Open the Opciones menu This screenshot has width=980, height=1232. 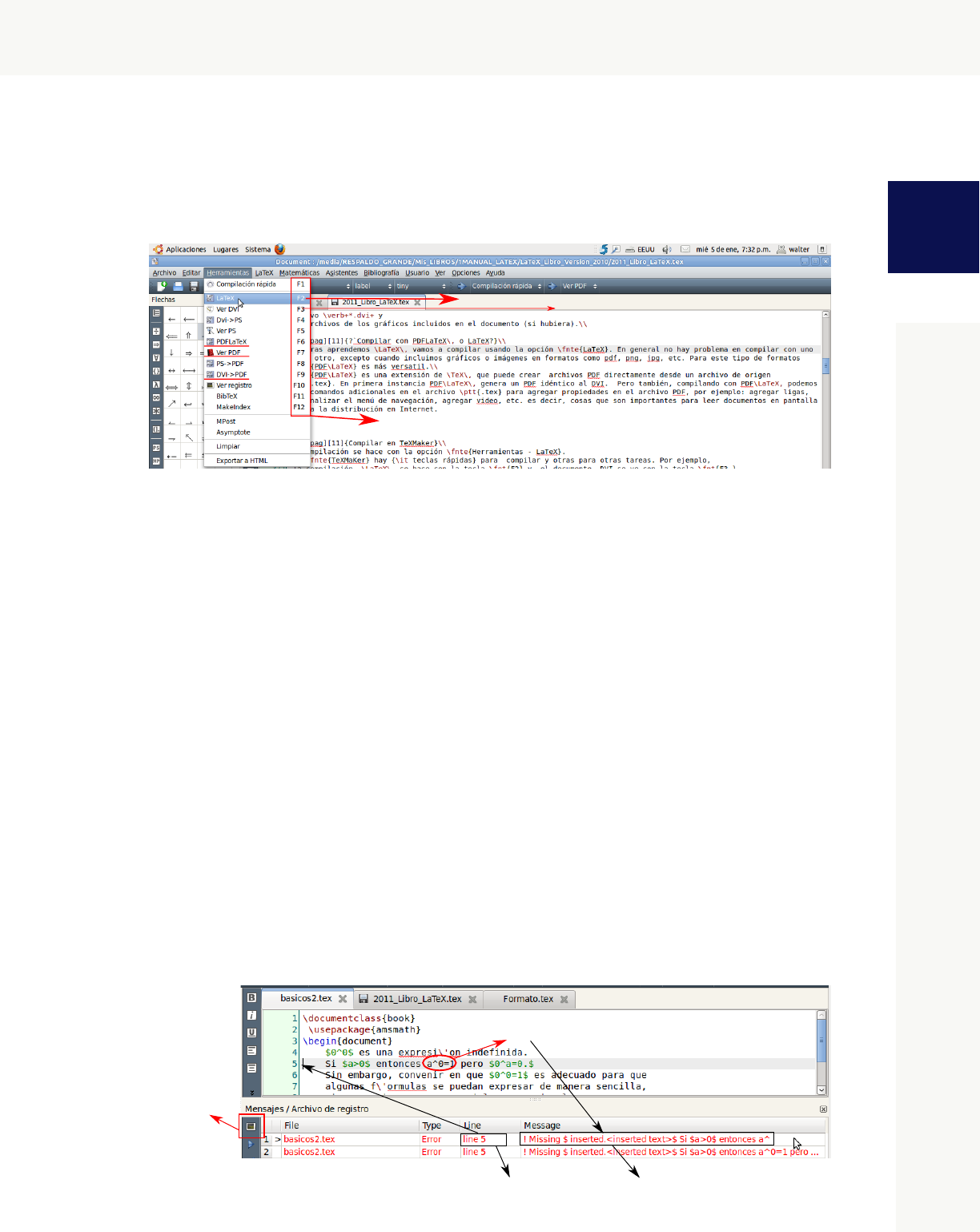point(466,273)
